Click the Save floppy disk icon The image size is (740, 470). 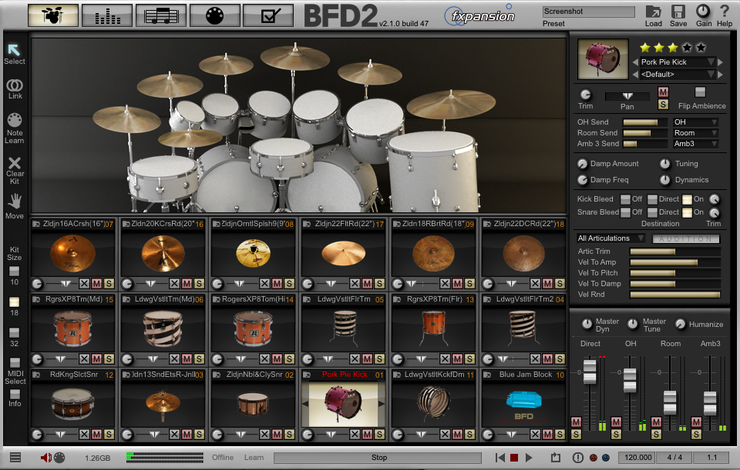click(678, 11)
